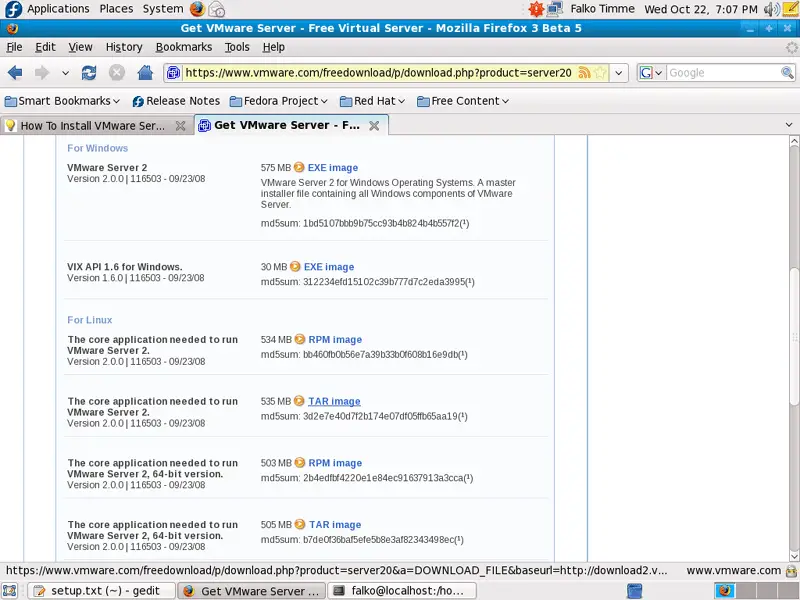Screen dimensions: 800x600
Task: Launch Firefox from the top panel icon
Action: tap(197, 9)
